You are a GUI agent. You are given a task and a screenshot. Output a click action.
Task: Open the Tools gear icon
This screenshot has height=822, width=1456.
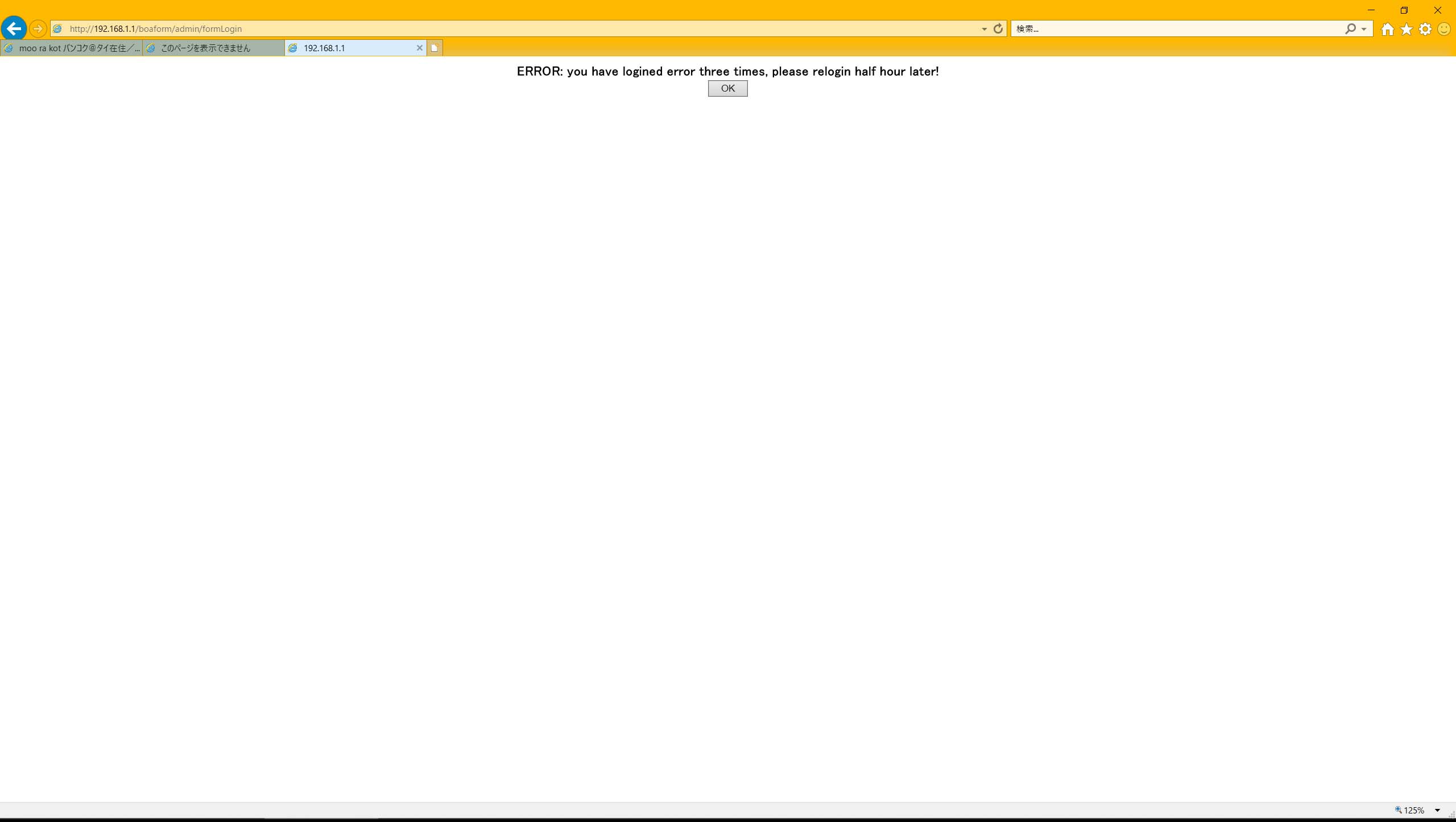click(x=1425, y=29)
